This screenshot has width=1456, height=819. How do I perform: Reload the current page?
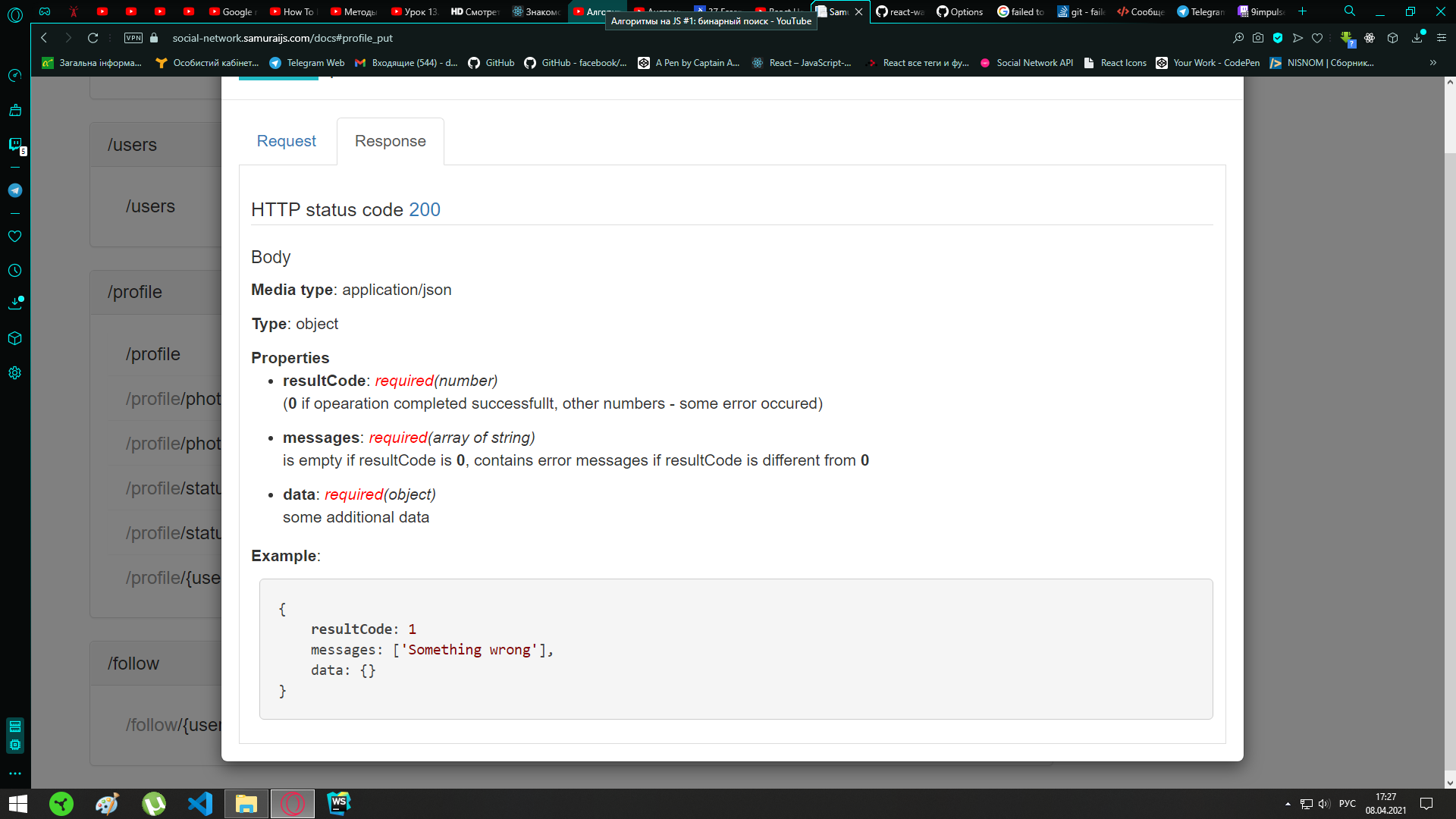tap(93, 38)
